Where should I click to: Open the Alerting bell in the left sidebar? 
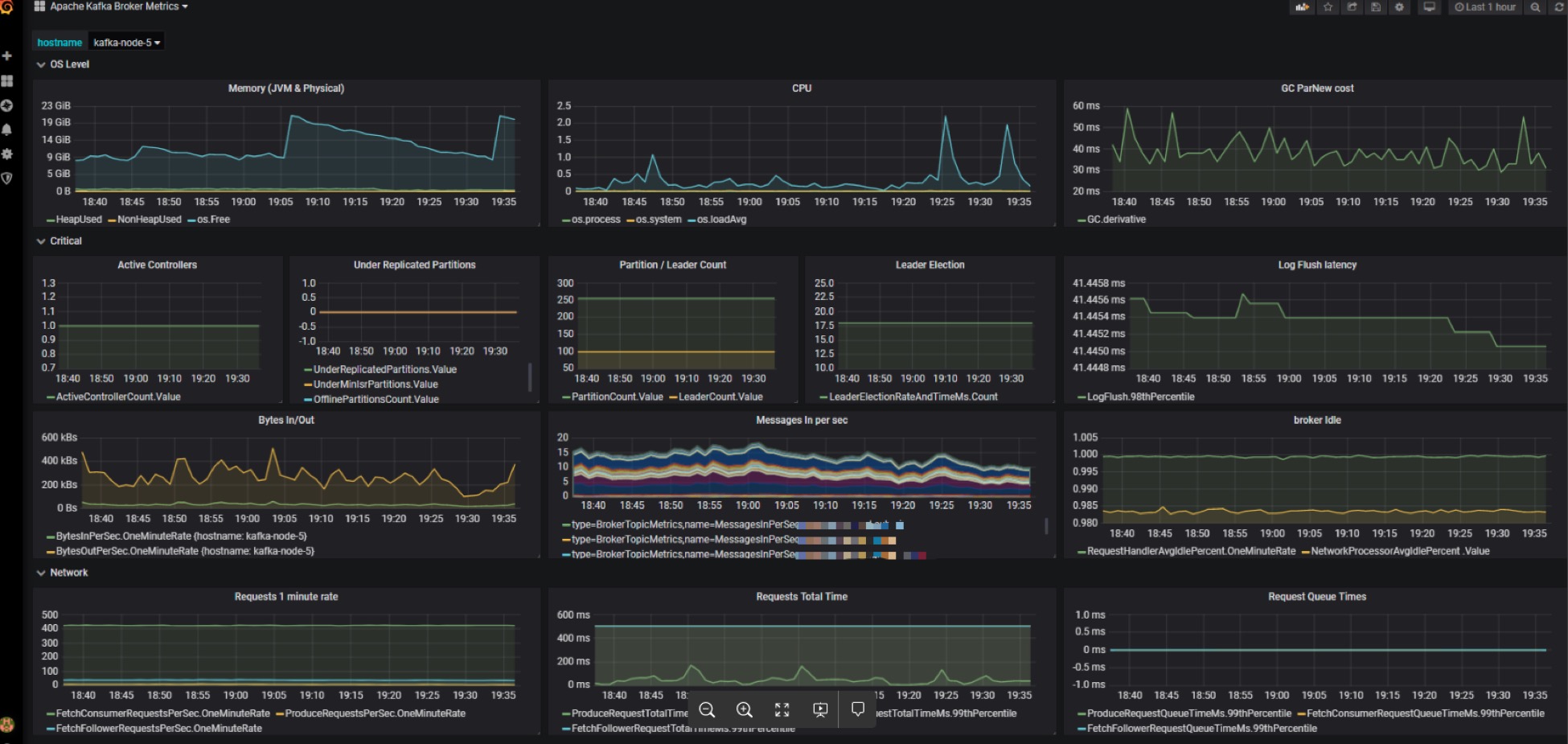[x=7, y=129]
